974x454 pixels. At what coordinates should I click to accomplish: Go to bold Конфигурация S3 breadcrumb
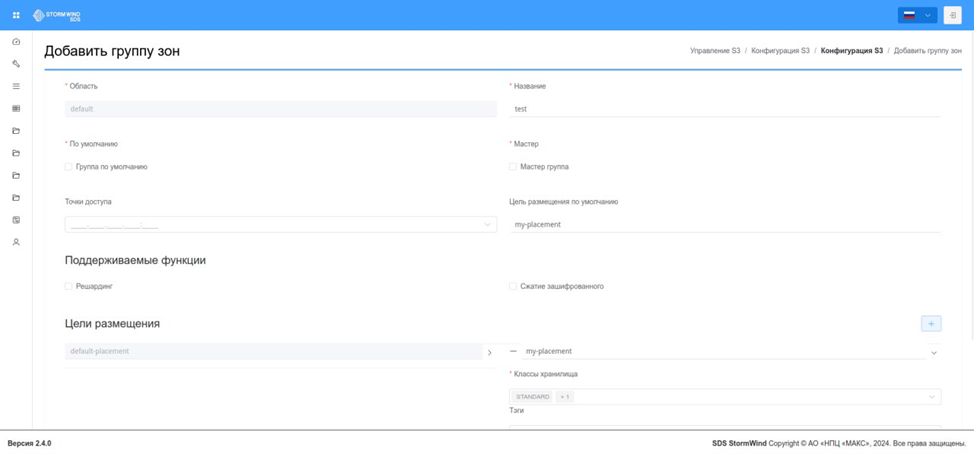pos(852,51)
